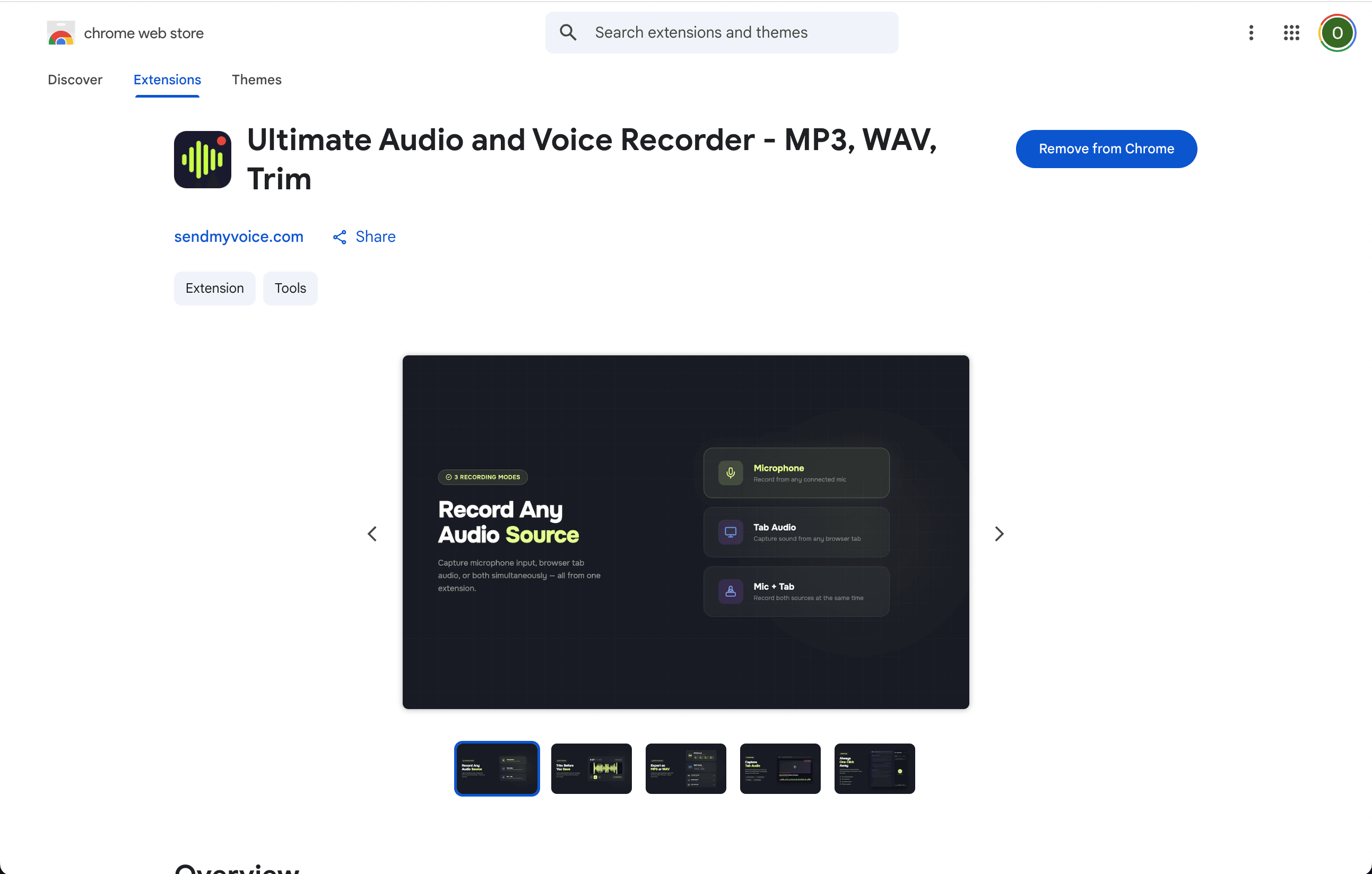Click the Remove from Chrome button
The image size is (1372, 874).
1106,148
